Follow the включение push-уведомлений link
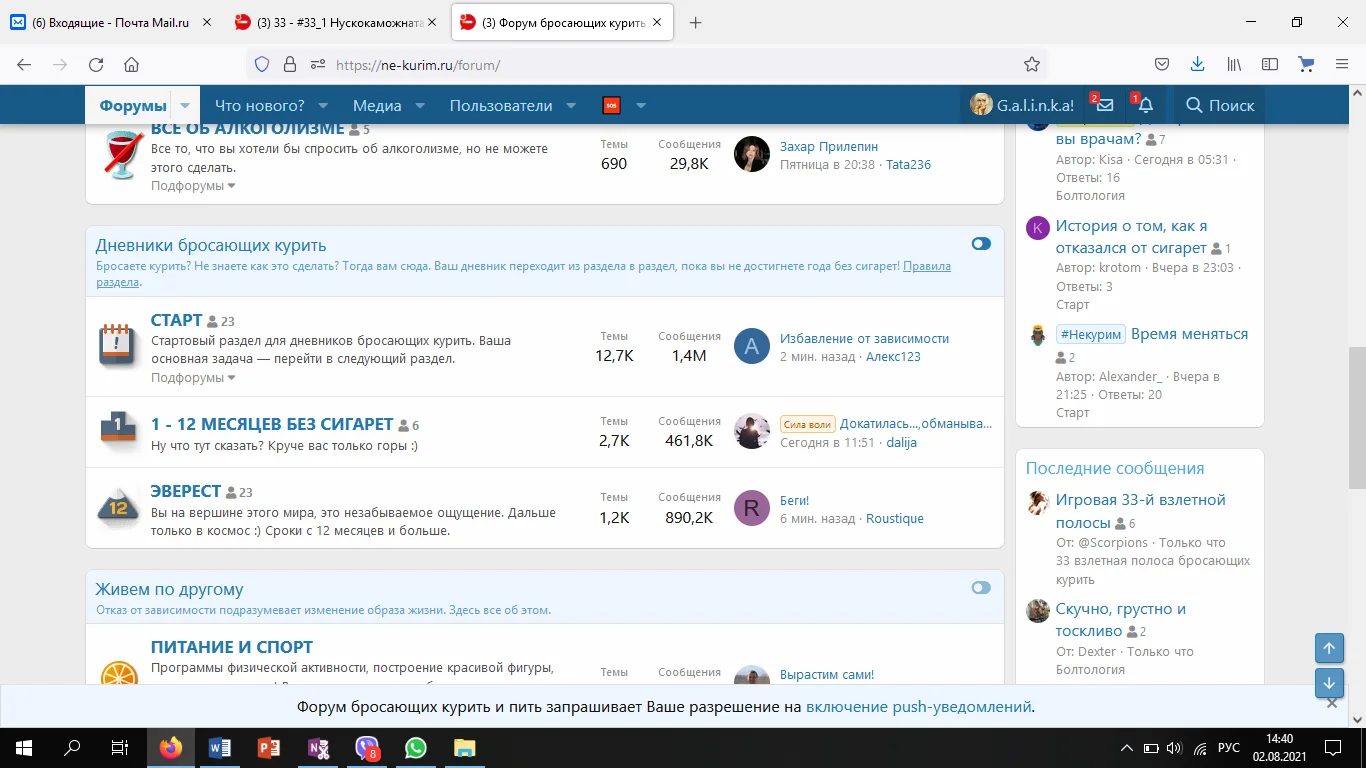 pyautogui.click(x=919, y=707)
